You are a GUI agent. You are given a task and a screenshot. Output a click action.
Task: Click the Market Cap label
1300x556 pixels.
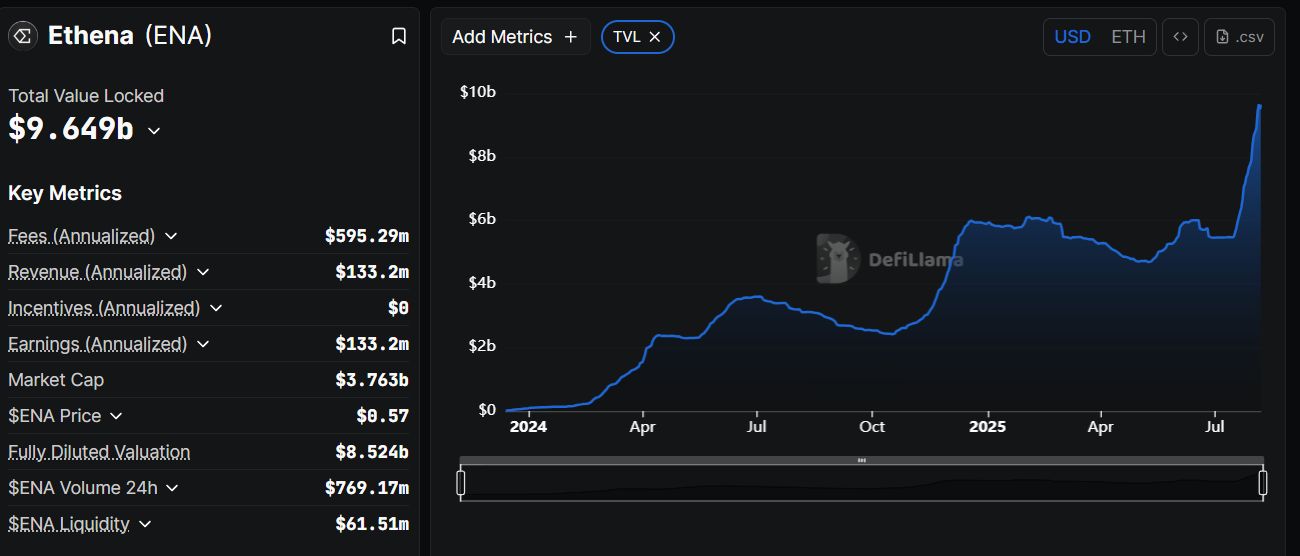click(x=56, y=380)
